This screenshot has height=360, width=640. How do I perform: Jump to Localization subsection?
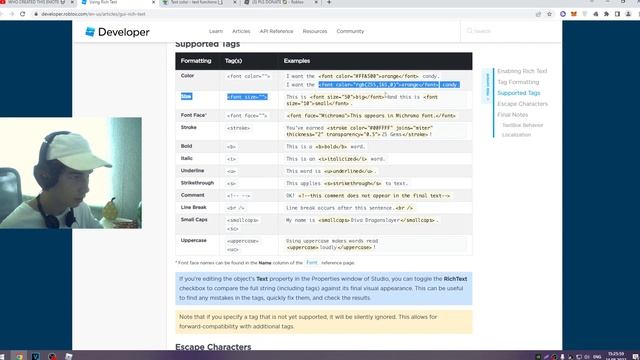point(516,135)
